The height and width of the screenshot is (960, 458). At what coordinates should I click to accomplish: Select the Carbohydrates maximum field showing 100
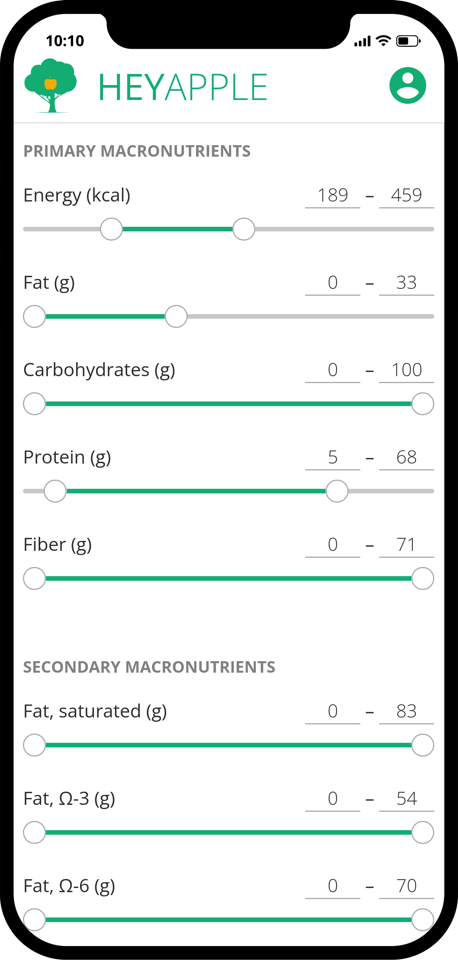coord(407,370)
